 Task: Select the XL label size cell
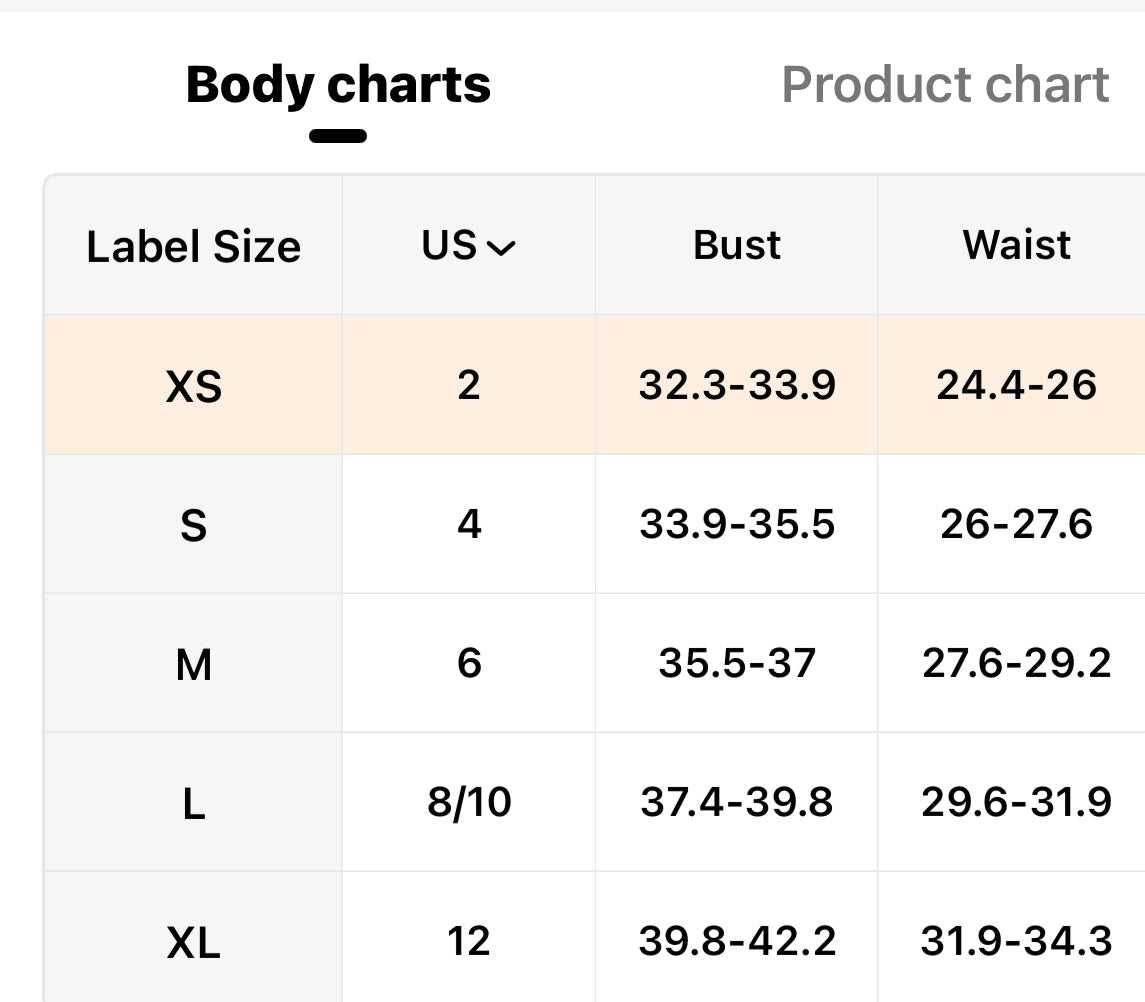193,942
